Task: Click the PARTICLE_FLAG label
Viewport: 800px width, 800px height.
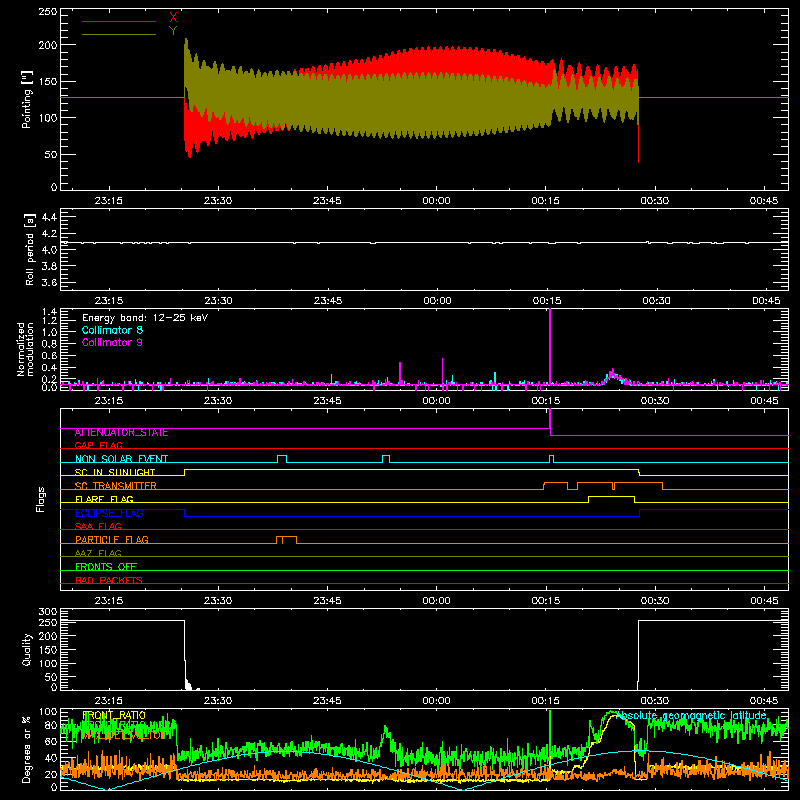Action: click(112, 539)
